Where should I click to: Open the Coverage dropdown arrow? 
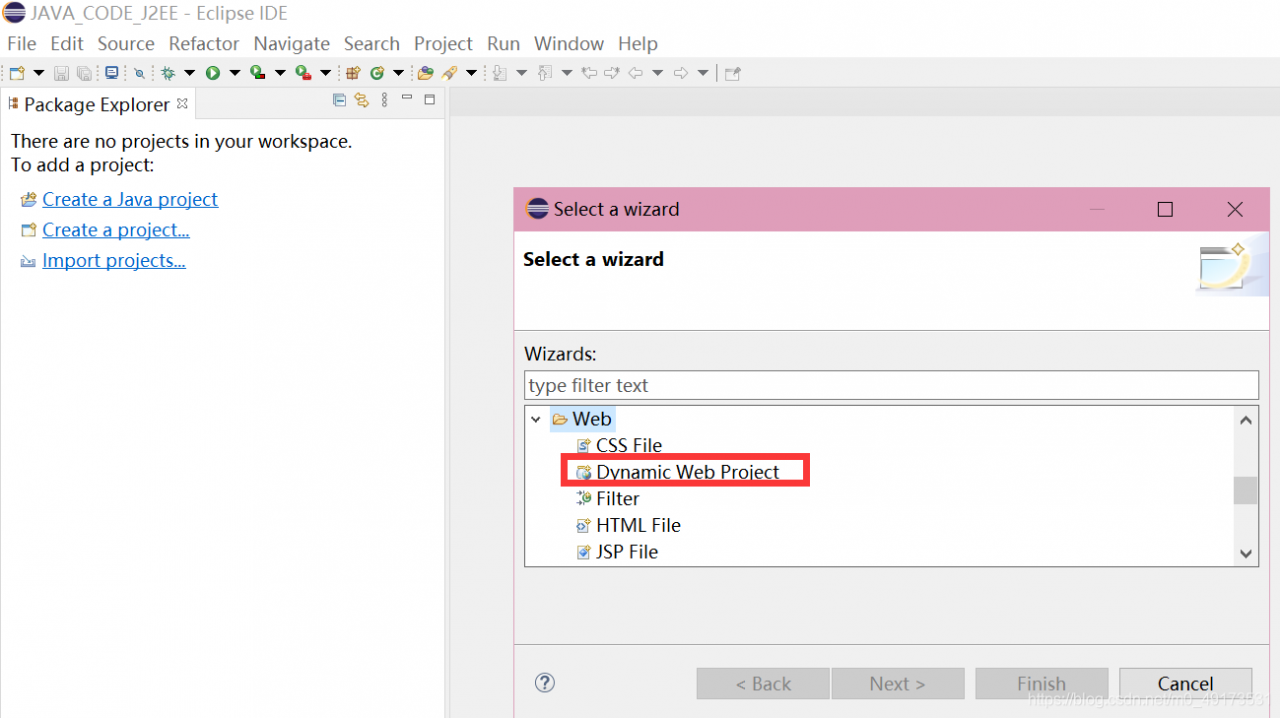(280, 73)
